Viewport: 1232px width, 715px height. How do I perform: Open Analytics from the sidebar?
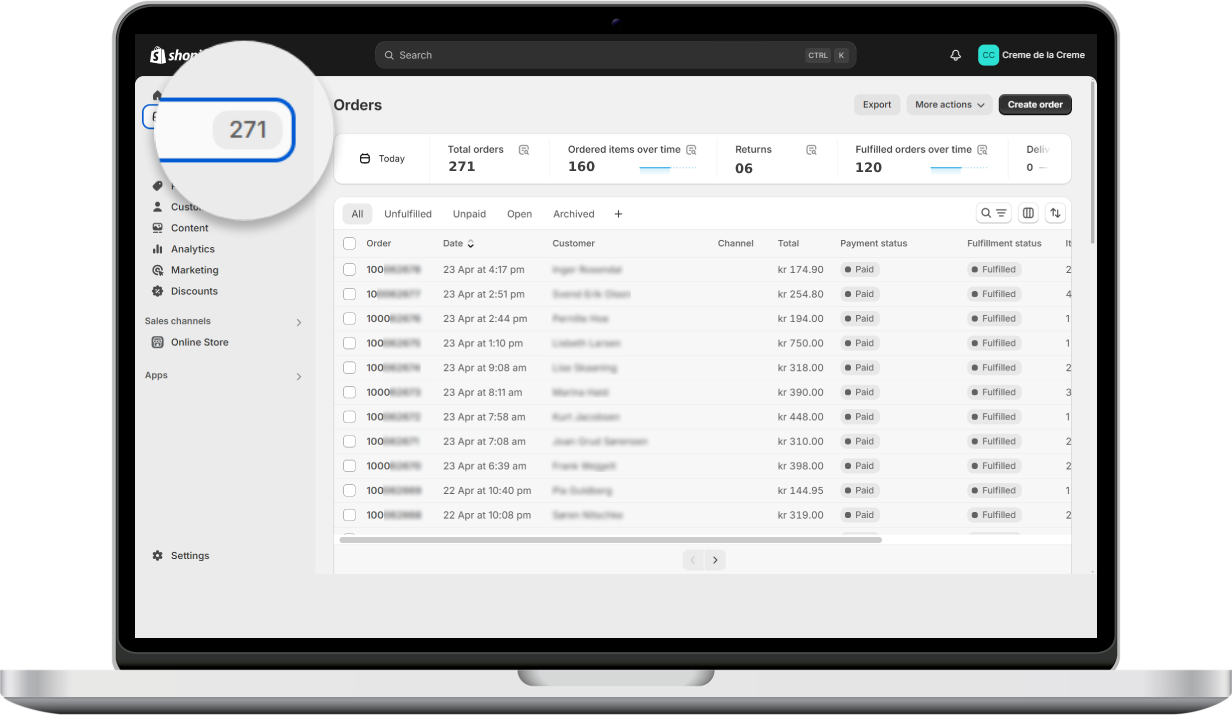(x=192, y=249)
